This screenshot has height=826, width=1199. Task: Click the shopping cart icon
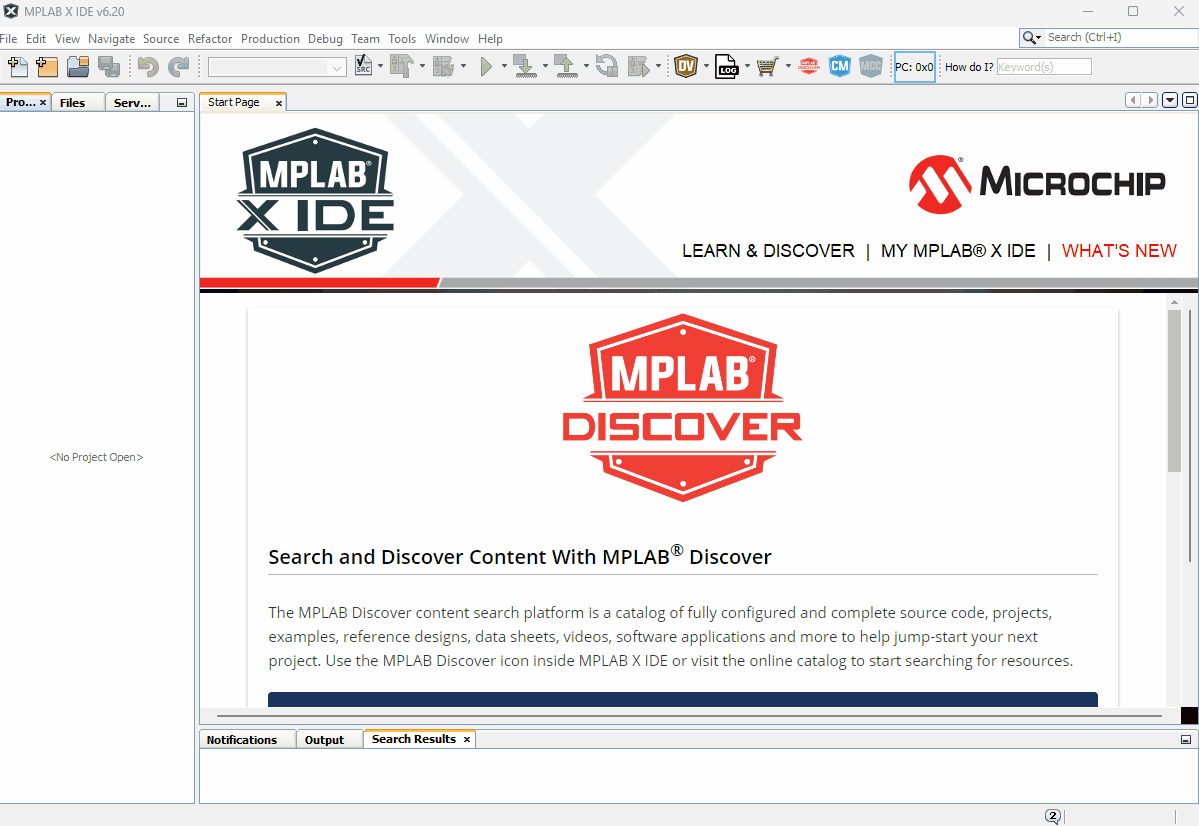tap(767, 67)
